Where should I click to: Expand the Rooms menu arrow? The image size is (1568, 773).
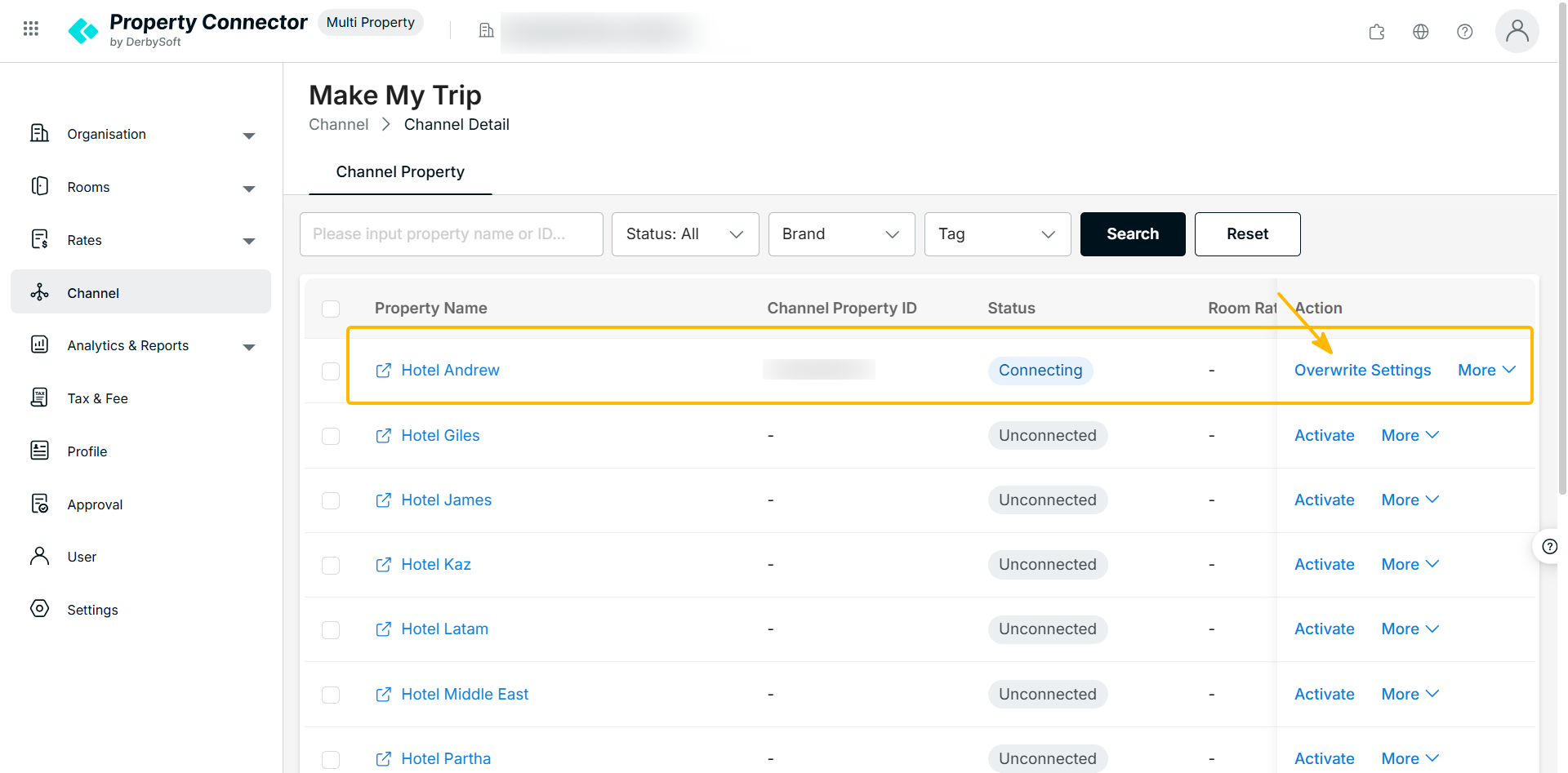pyautogui.click(x=249, y=189)
